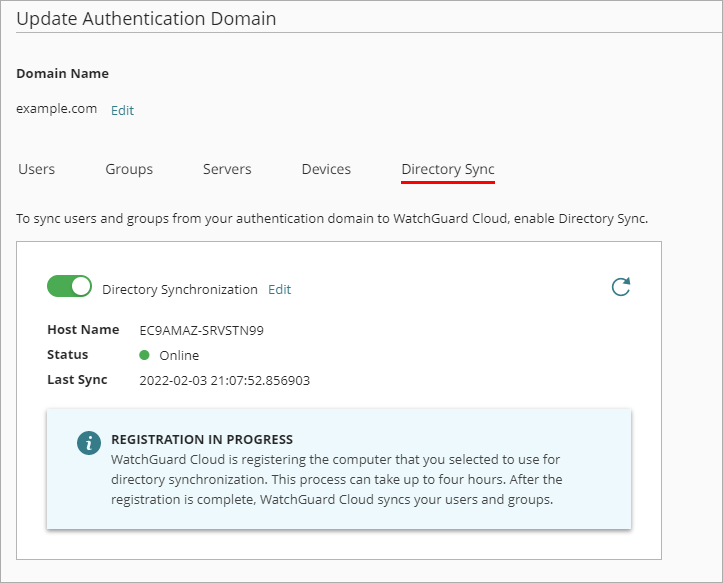Click the Host Name field label

[x=82, y=329]
